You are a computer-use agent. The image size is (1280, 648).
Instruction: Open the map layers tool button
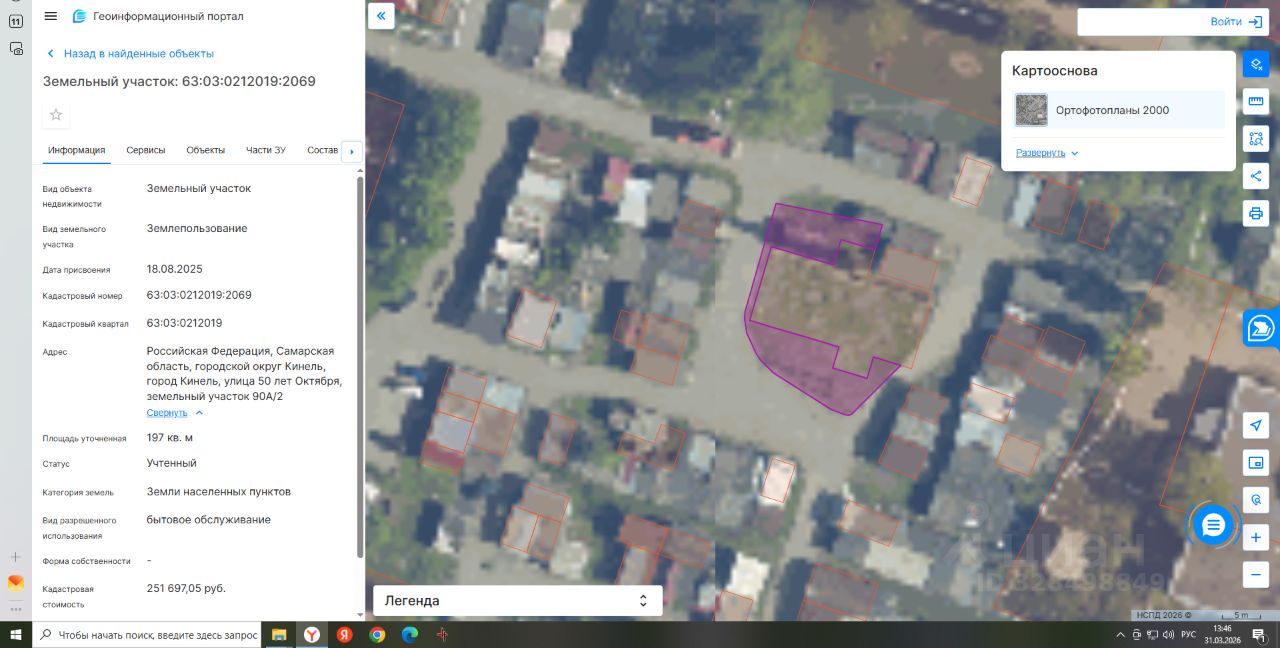(1256, 64)
